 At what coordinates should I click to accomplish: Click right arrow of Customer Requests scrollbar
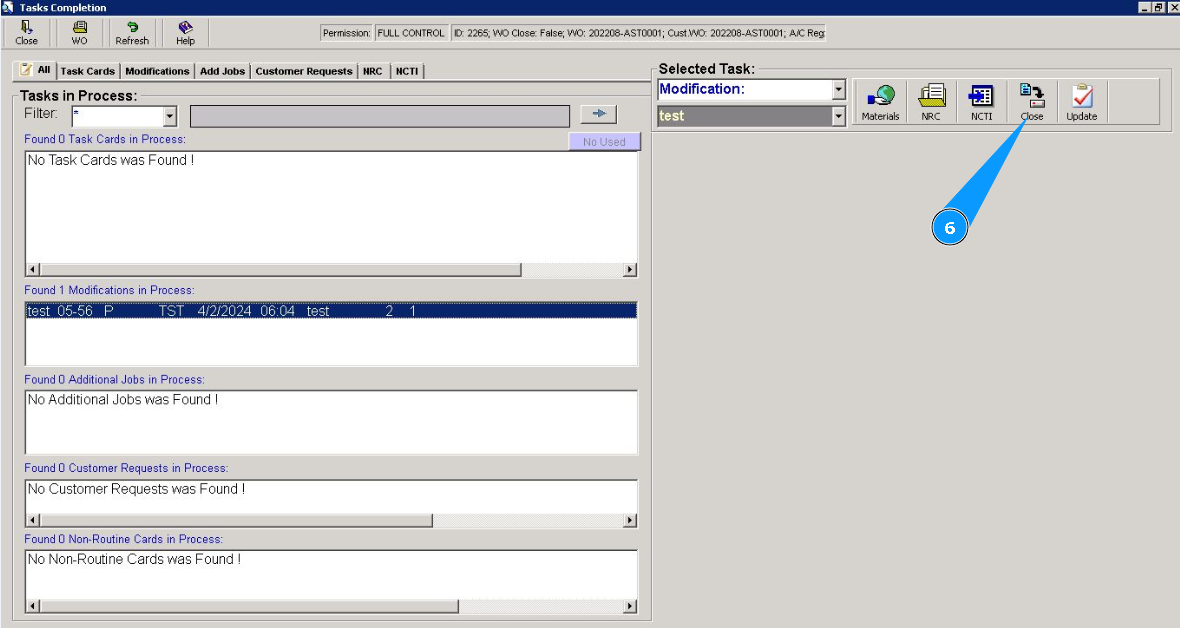point(630,520)
